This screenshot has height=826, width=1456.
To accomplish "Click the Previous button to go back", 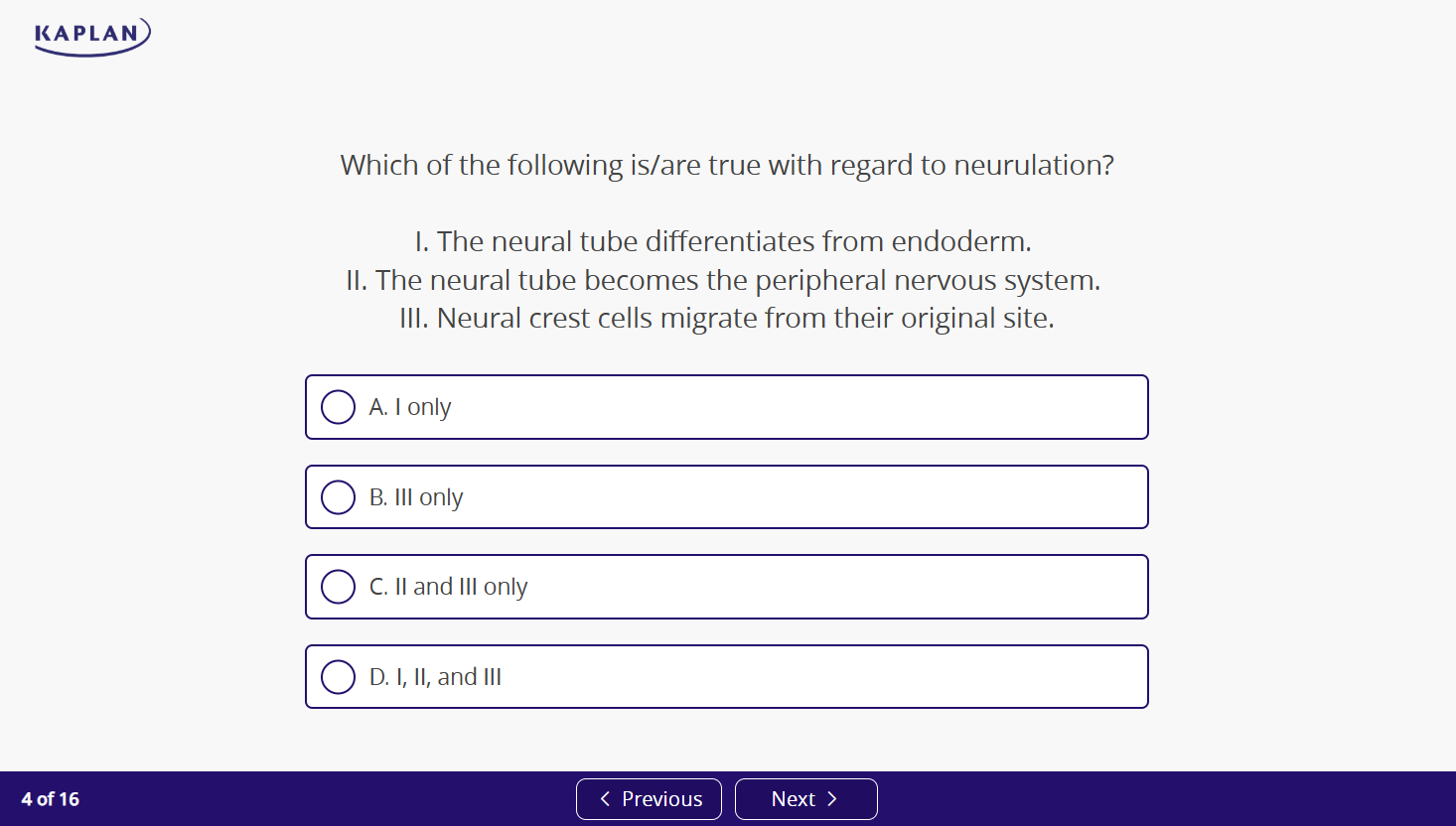I will 649,798.
